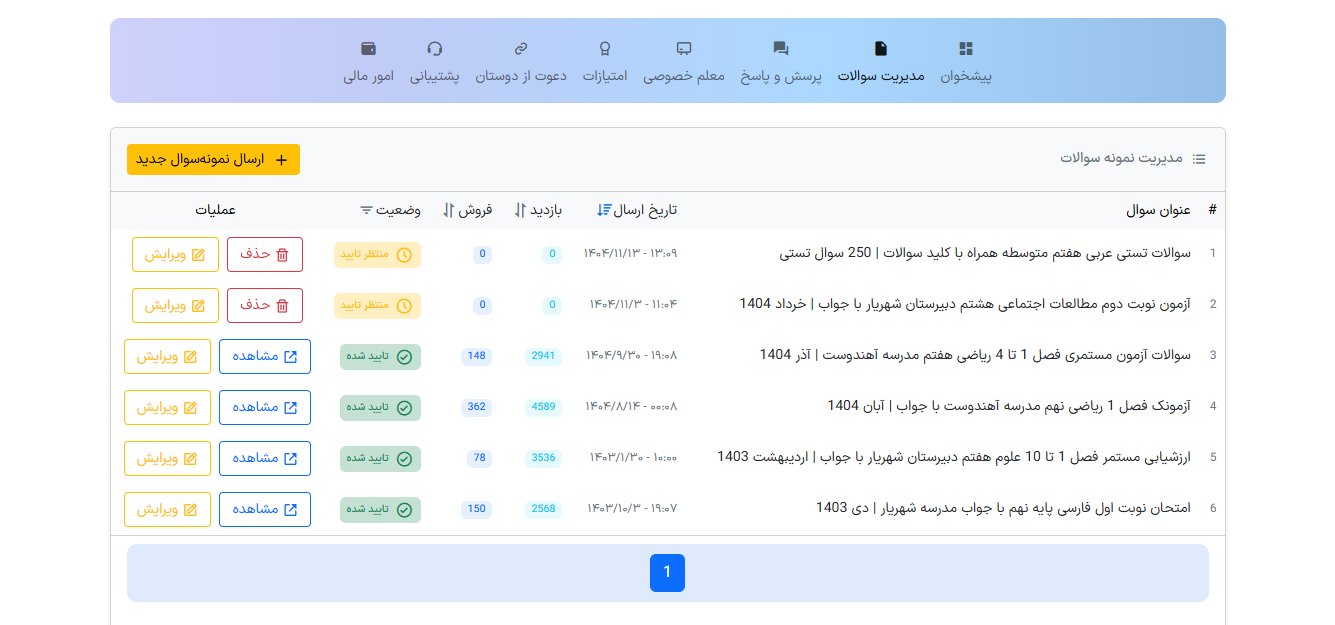Sort table by فروش column header
Image resolution: width=1335 pixels, height=625 pixels.
[x=467, y=210]
